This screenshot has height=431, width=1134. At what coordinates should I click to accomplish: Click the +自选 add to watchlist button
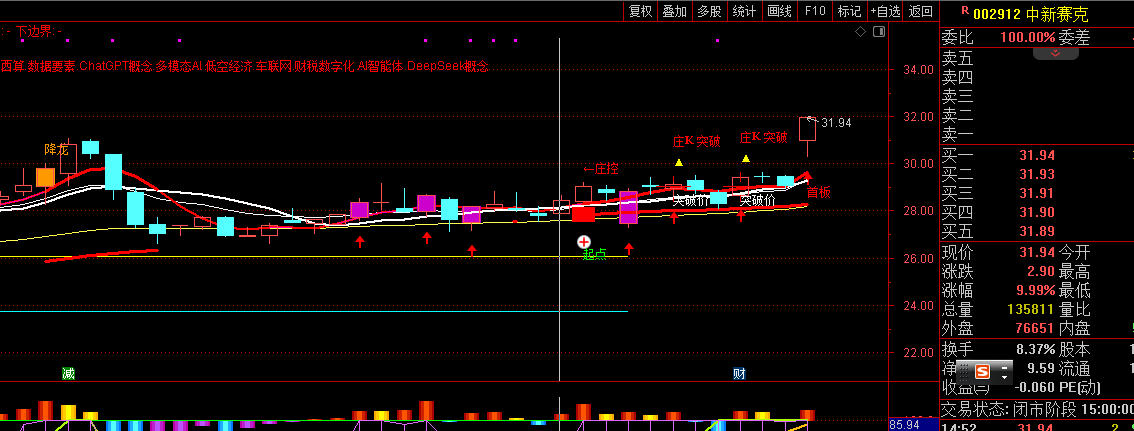tap(885, 11)
